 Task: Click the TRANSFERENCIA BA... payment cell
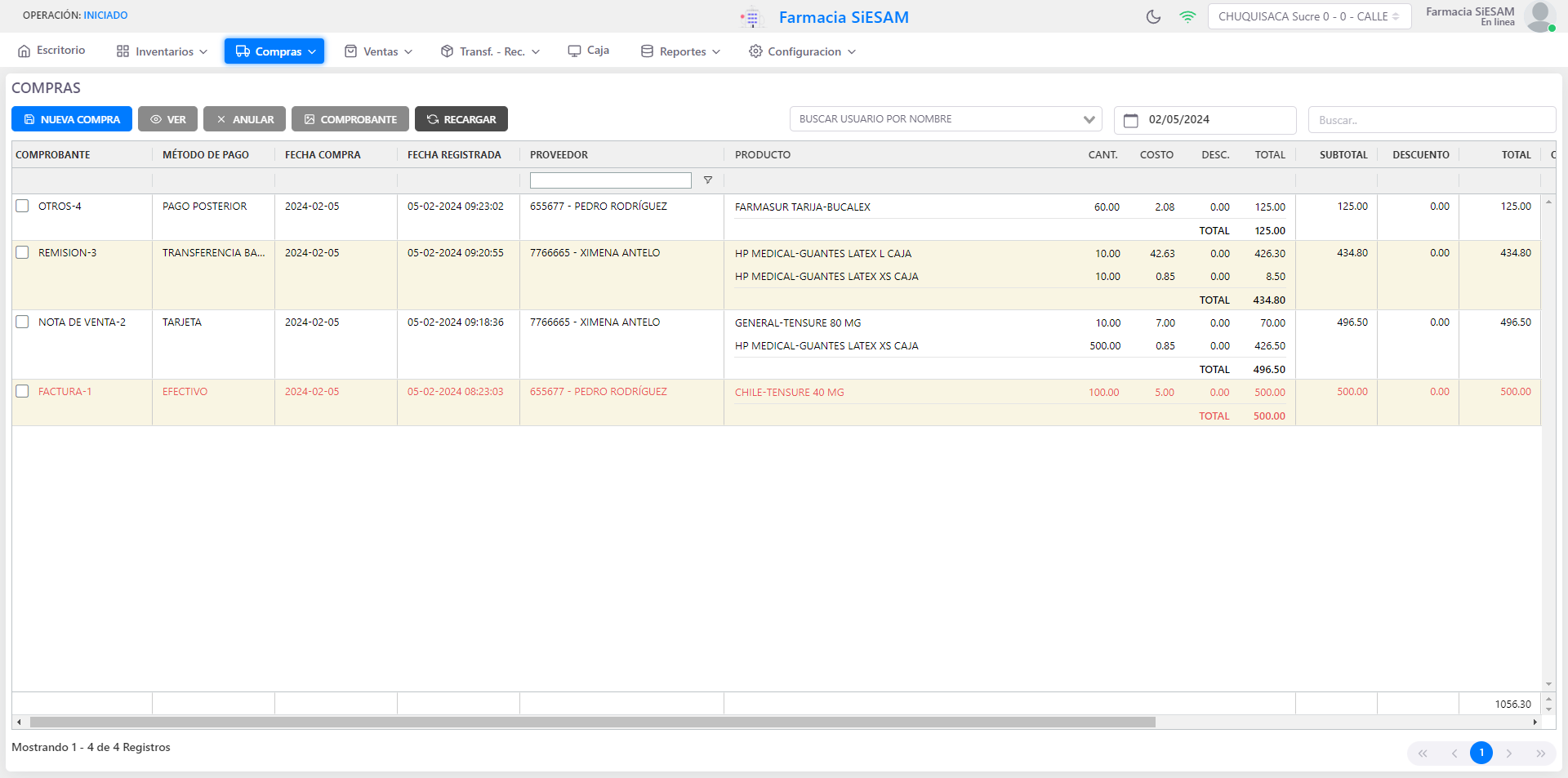(x=214, y=253)
